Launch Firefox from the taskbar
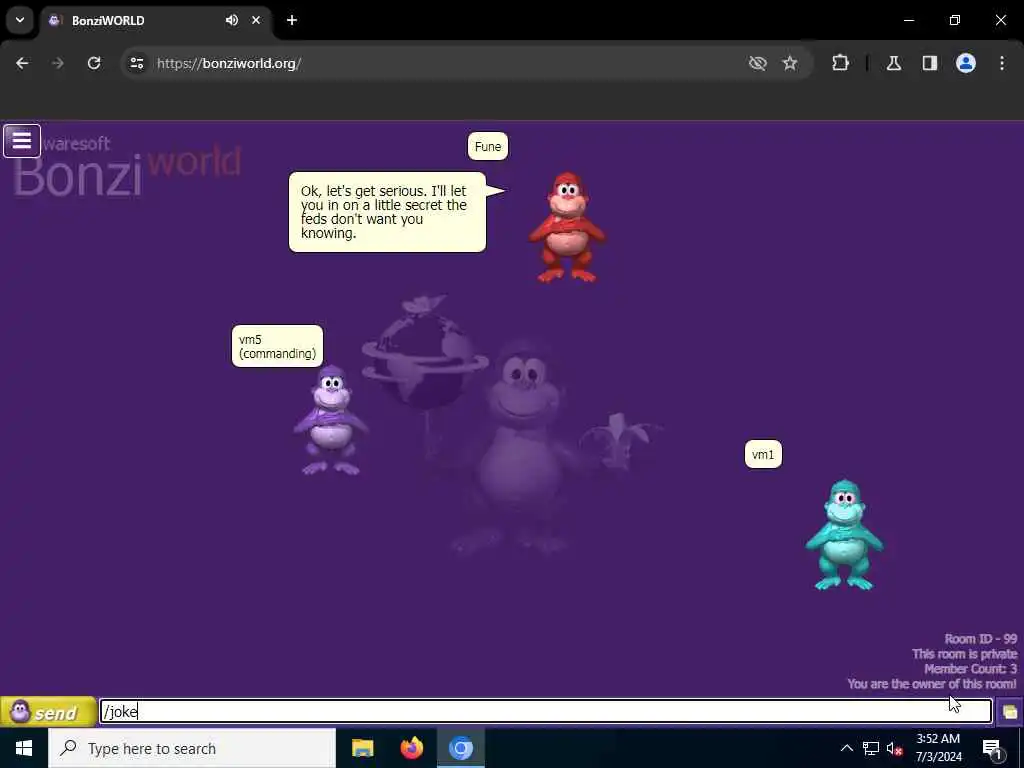 coord(411,748)
